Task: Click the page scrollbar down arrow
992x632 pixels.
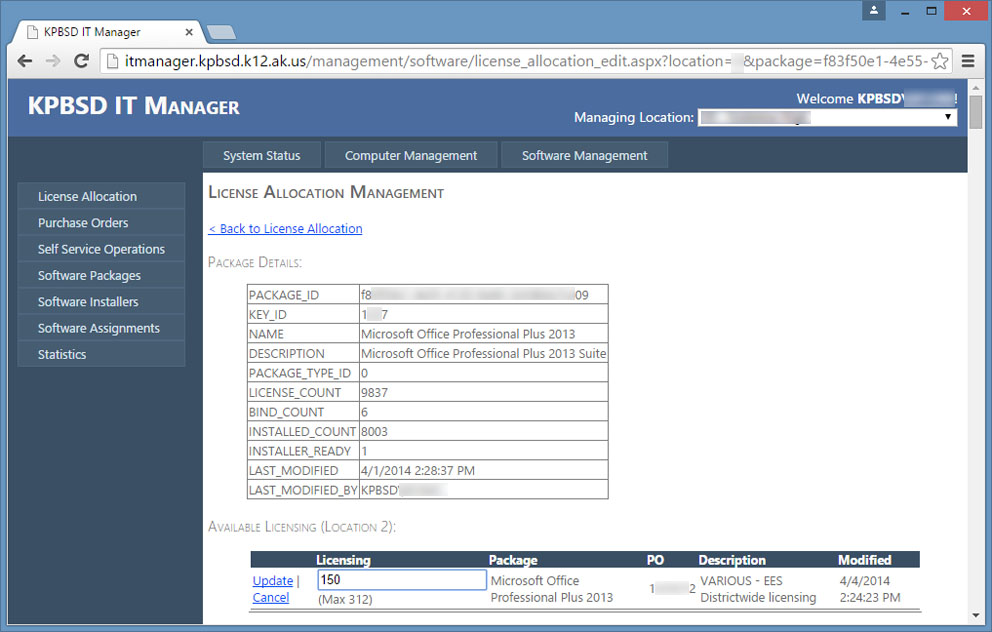Action: pos(975,614)
